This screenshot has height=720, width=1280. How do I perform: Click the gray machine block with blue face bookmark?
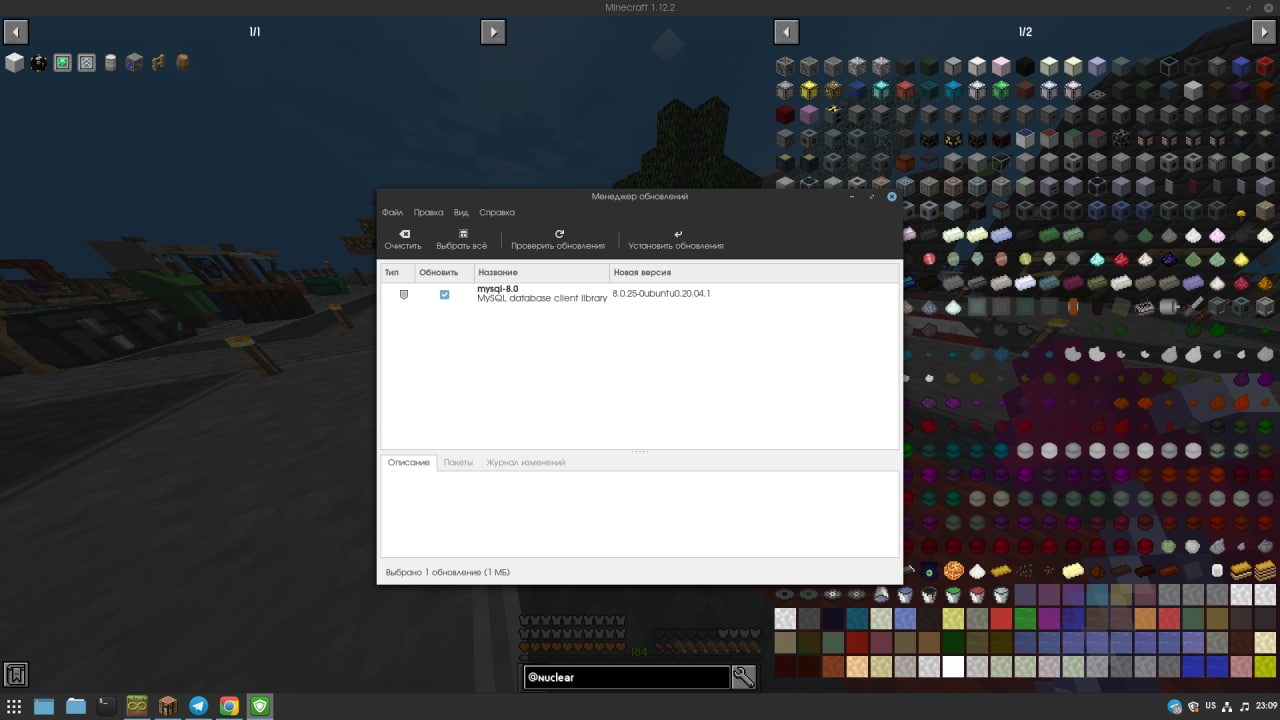pos(134,63)
